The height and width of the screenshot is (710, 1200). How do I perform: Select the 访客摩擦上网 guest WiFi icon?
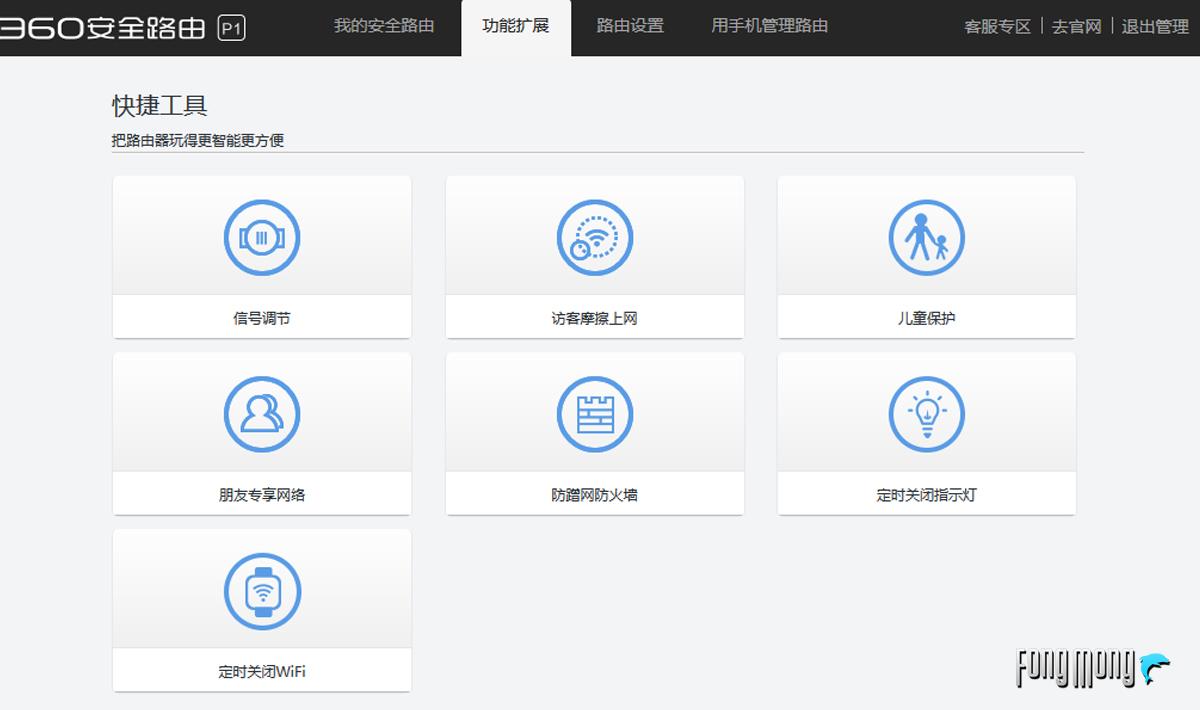594,237
